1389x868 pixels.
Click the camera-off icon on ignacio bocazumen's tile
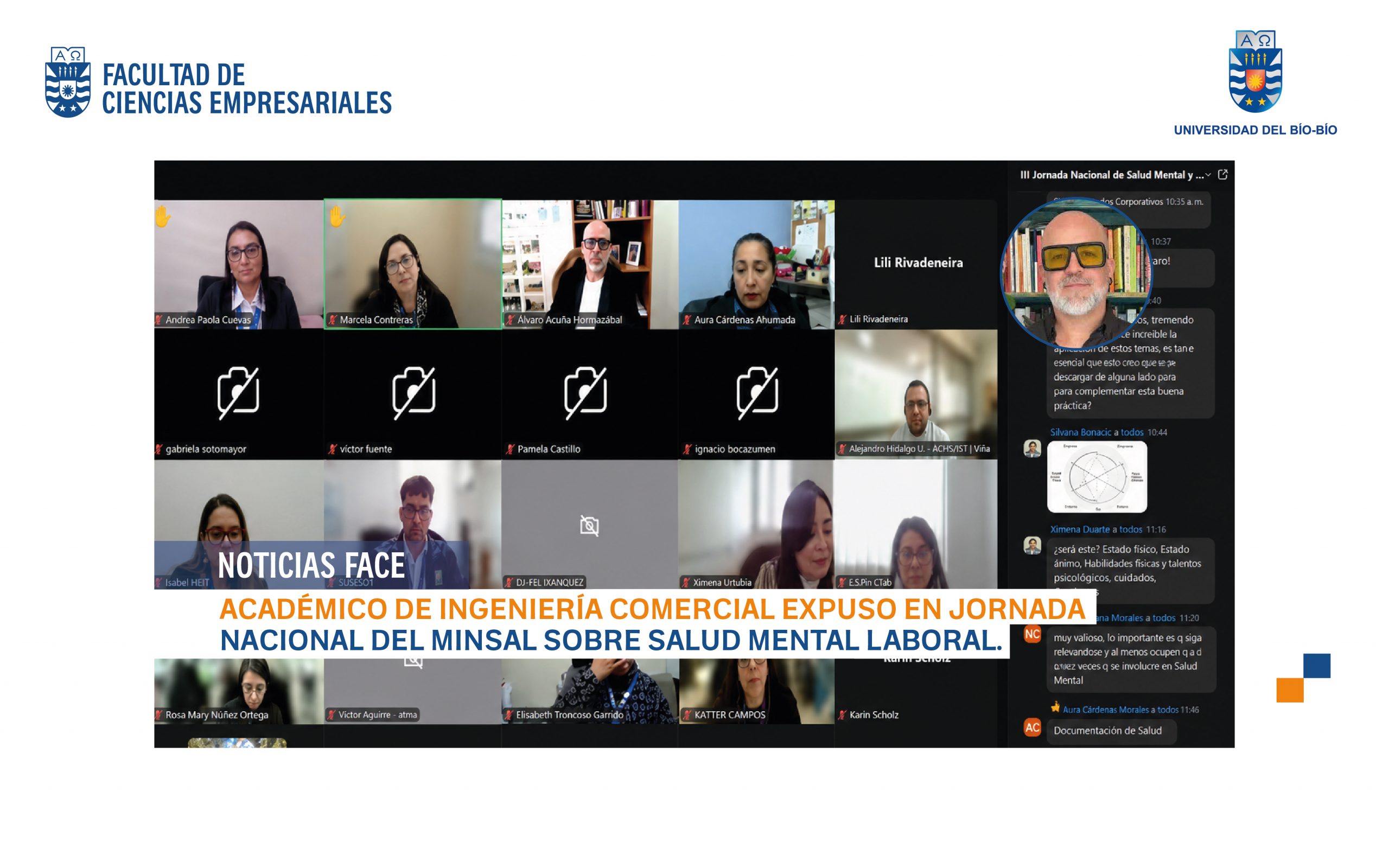(x=757, y=393)
